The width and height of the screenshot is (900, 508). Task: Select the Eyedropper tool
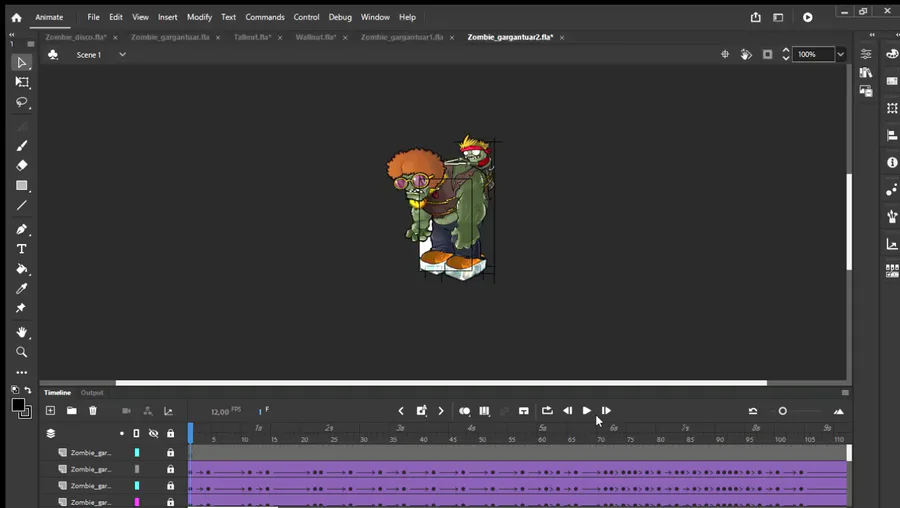click(x=22, y=289)
